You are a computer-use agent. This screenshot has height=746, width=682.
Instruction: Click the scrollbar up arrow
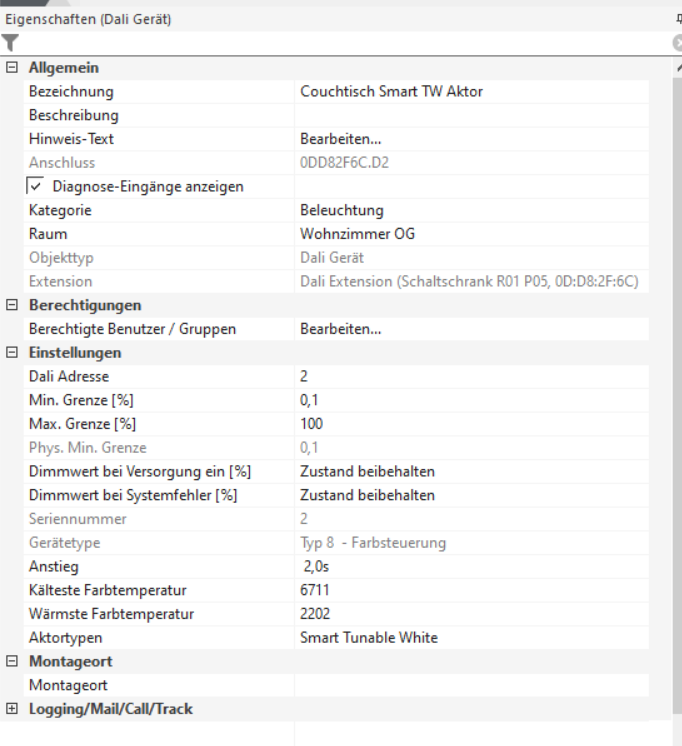point(678,68)
